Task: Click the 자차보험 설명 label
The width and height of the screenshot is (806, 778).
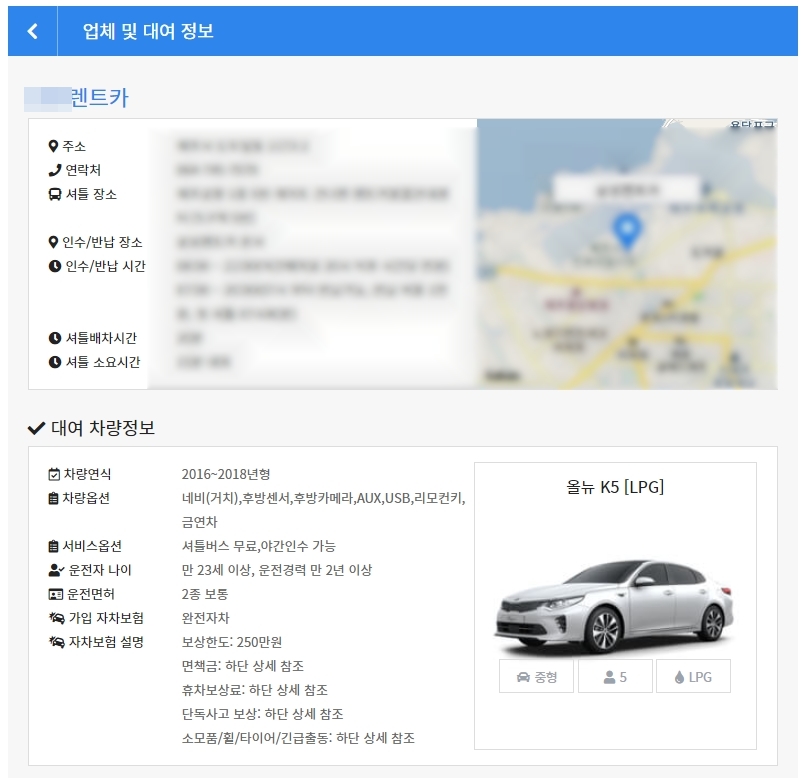Action: (106, 642)
